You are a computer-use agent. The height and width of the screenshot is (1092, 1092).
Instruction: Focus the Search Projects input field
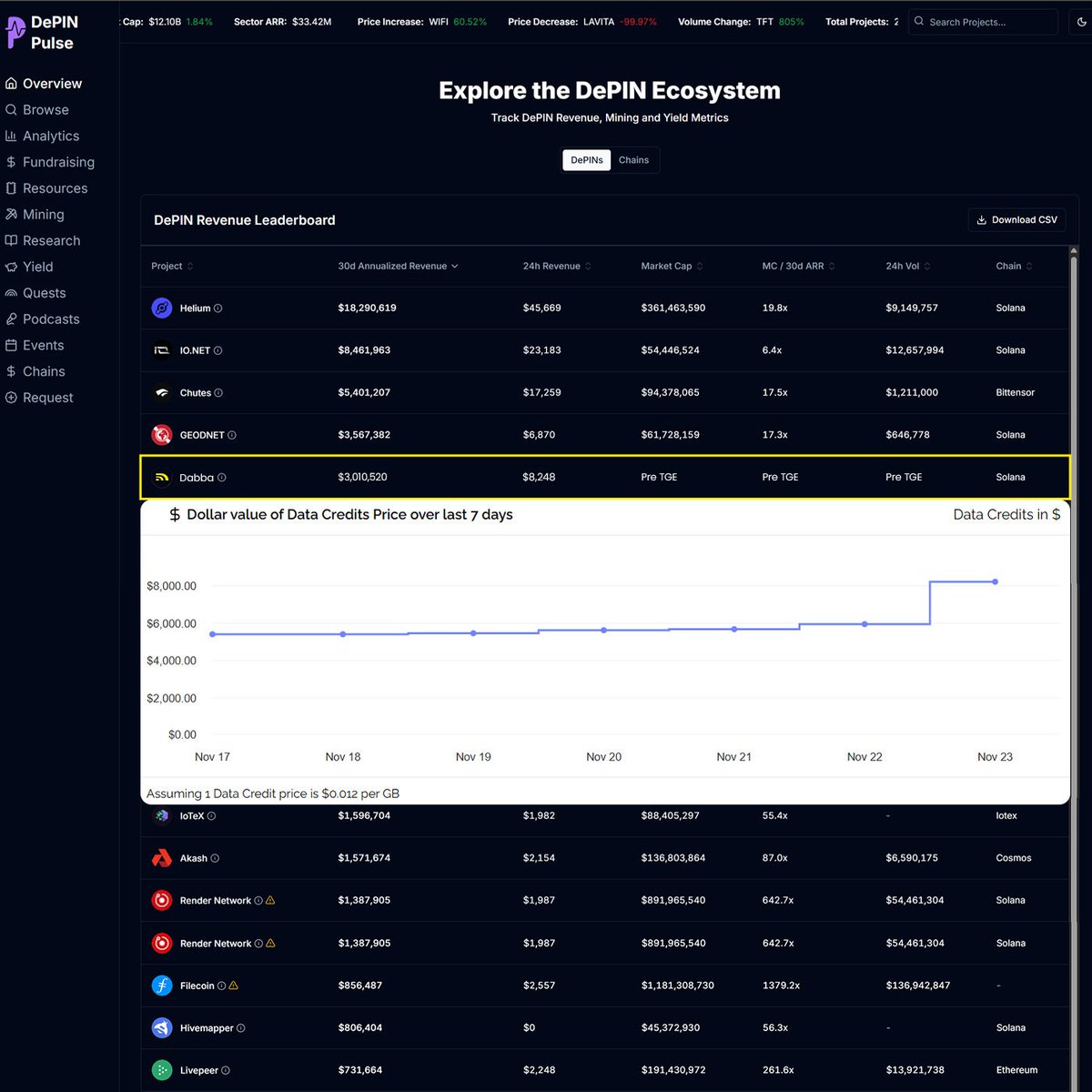[x=983, y=22]
